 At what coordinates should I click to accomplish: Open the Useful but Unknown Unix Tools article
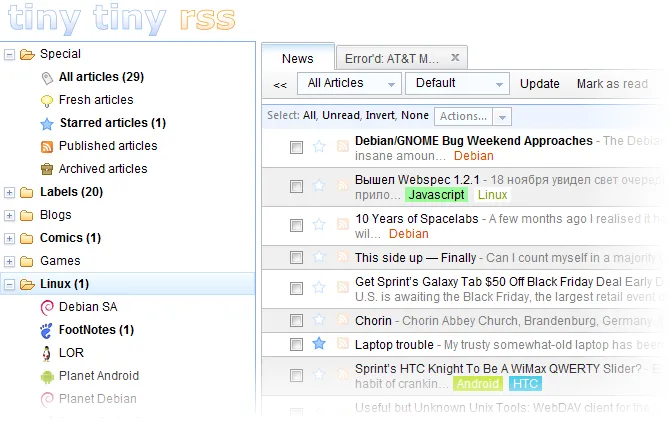(x=502, y=408)
